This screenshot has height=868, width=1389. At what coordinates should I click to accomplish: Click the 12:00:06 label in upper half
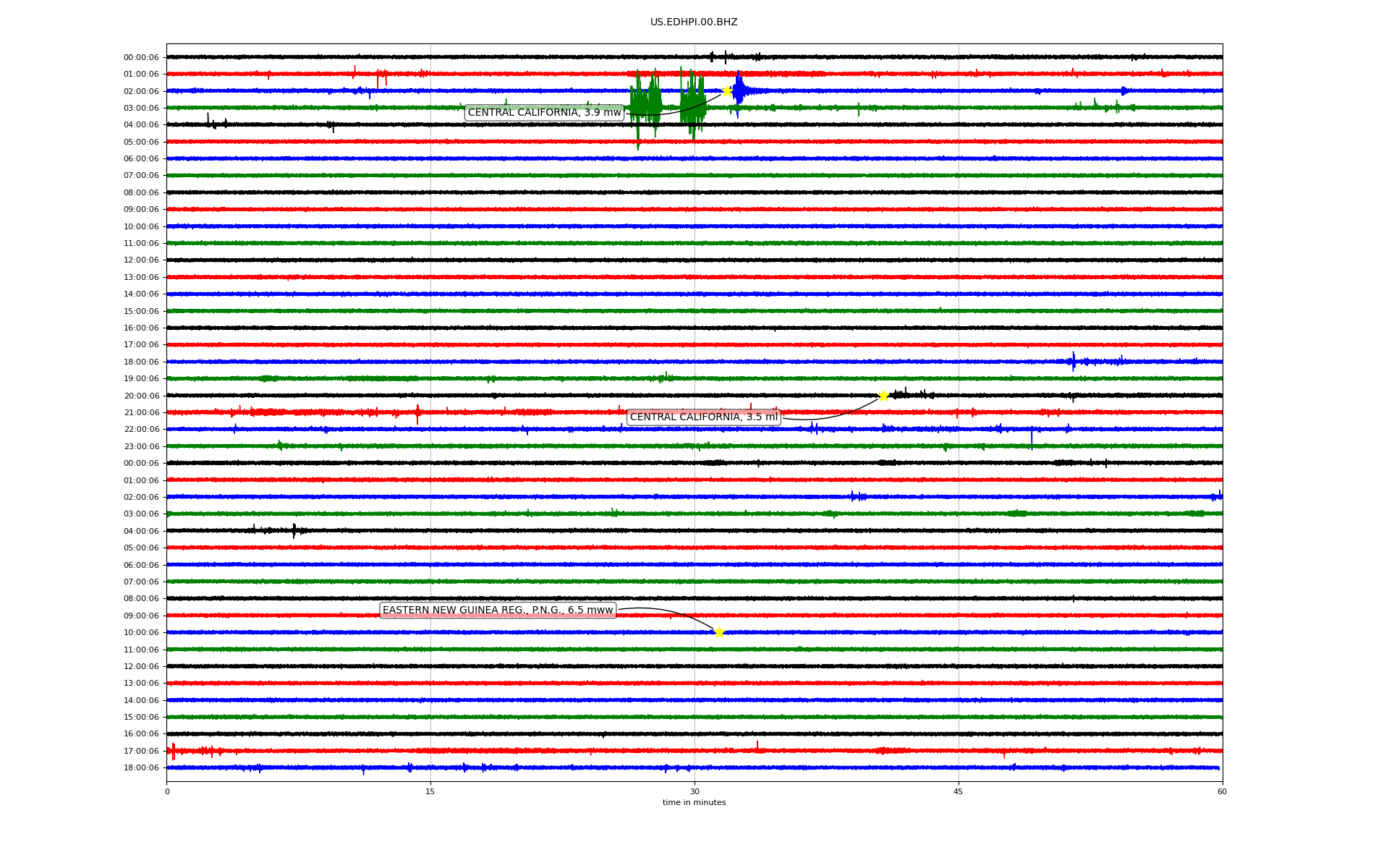coord(141,260)
